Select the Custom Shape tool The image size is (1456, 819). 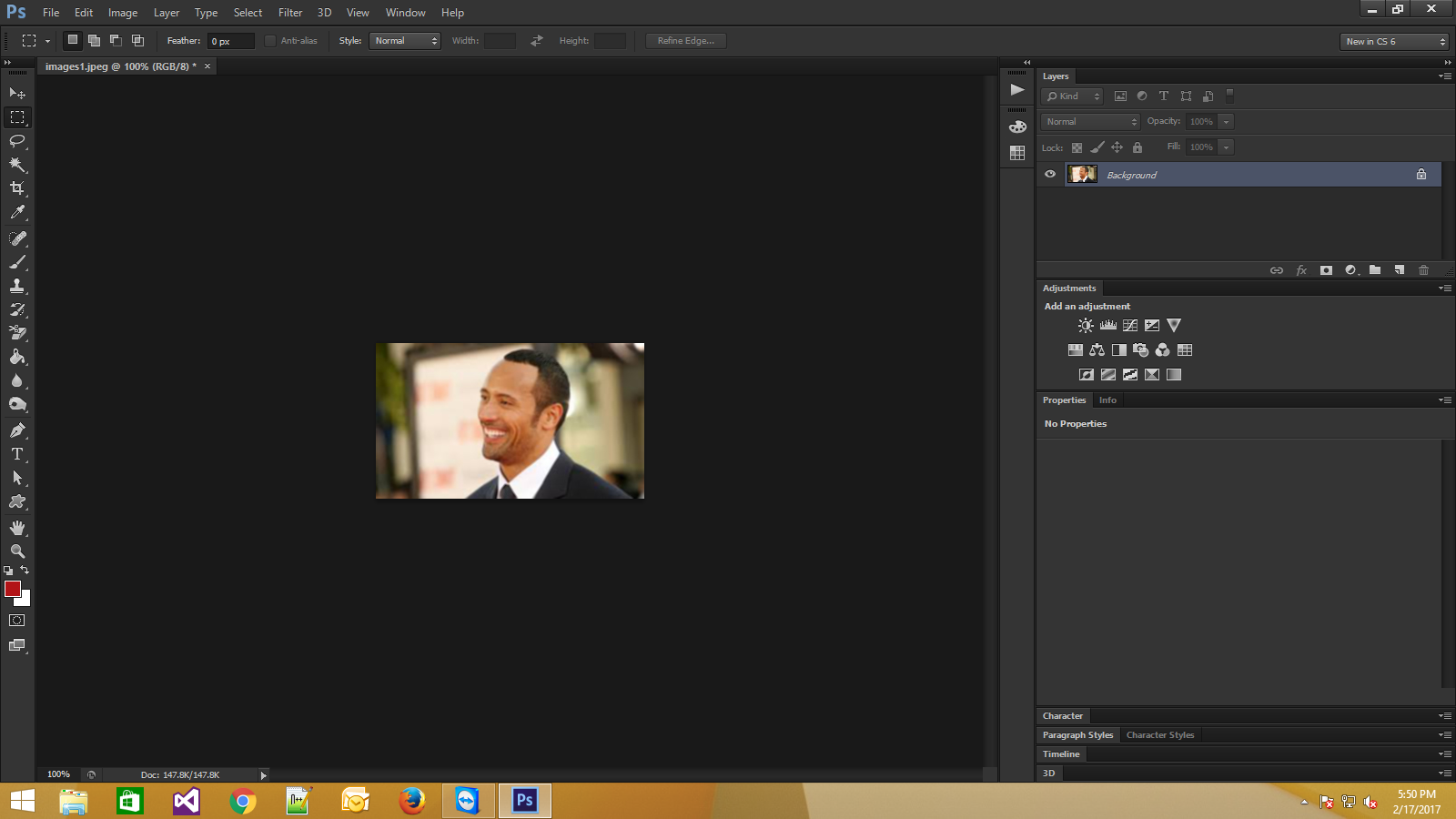point(17,501)
